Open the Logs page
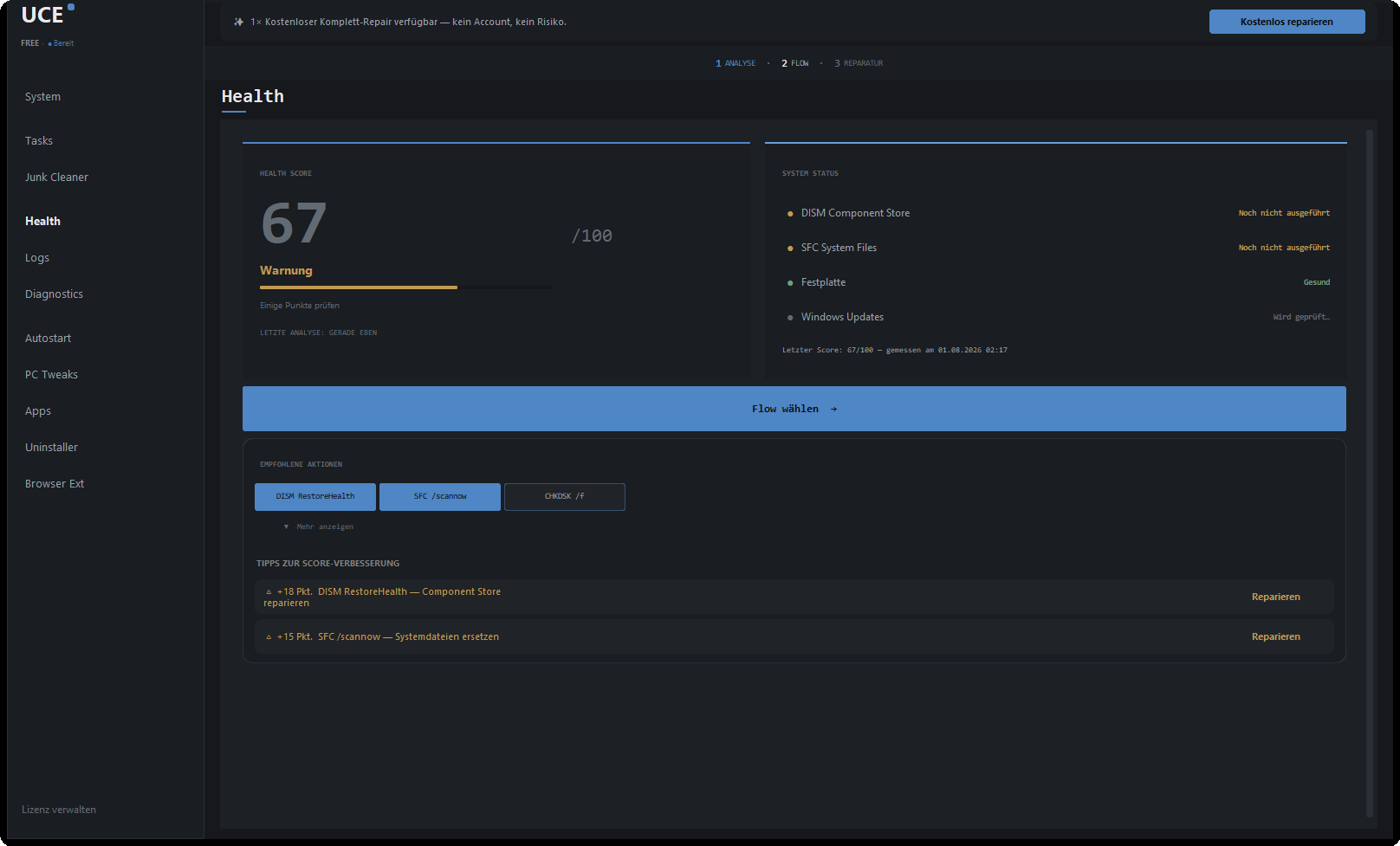This screenshot has height=846, width=1400. [x=37, y=258]
